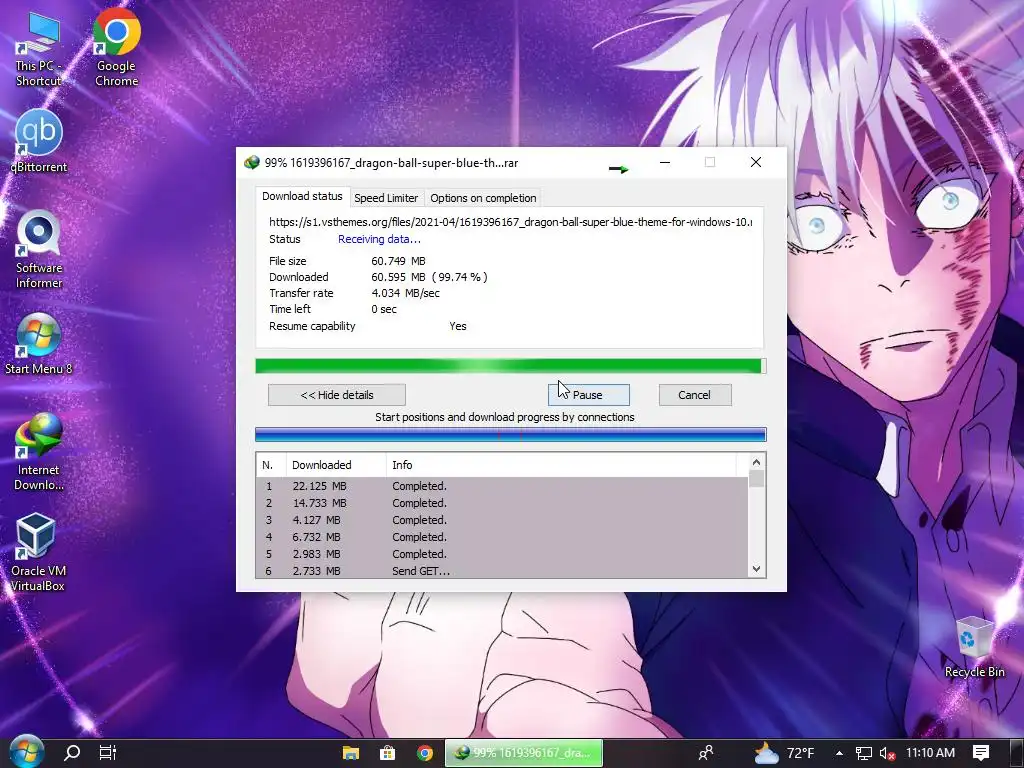Open weather widget showing 72°F

(x=784, y=753)
